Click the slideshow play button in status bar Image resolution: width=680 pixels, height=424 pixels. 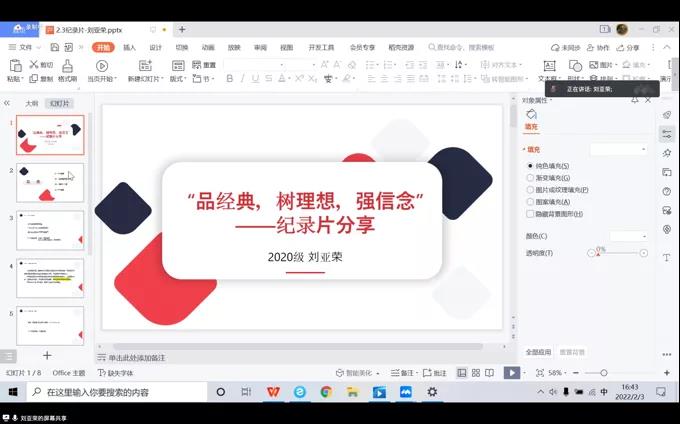(511, 372)
